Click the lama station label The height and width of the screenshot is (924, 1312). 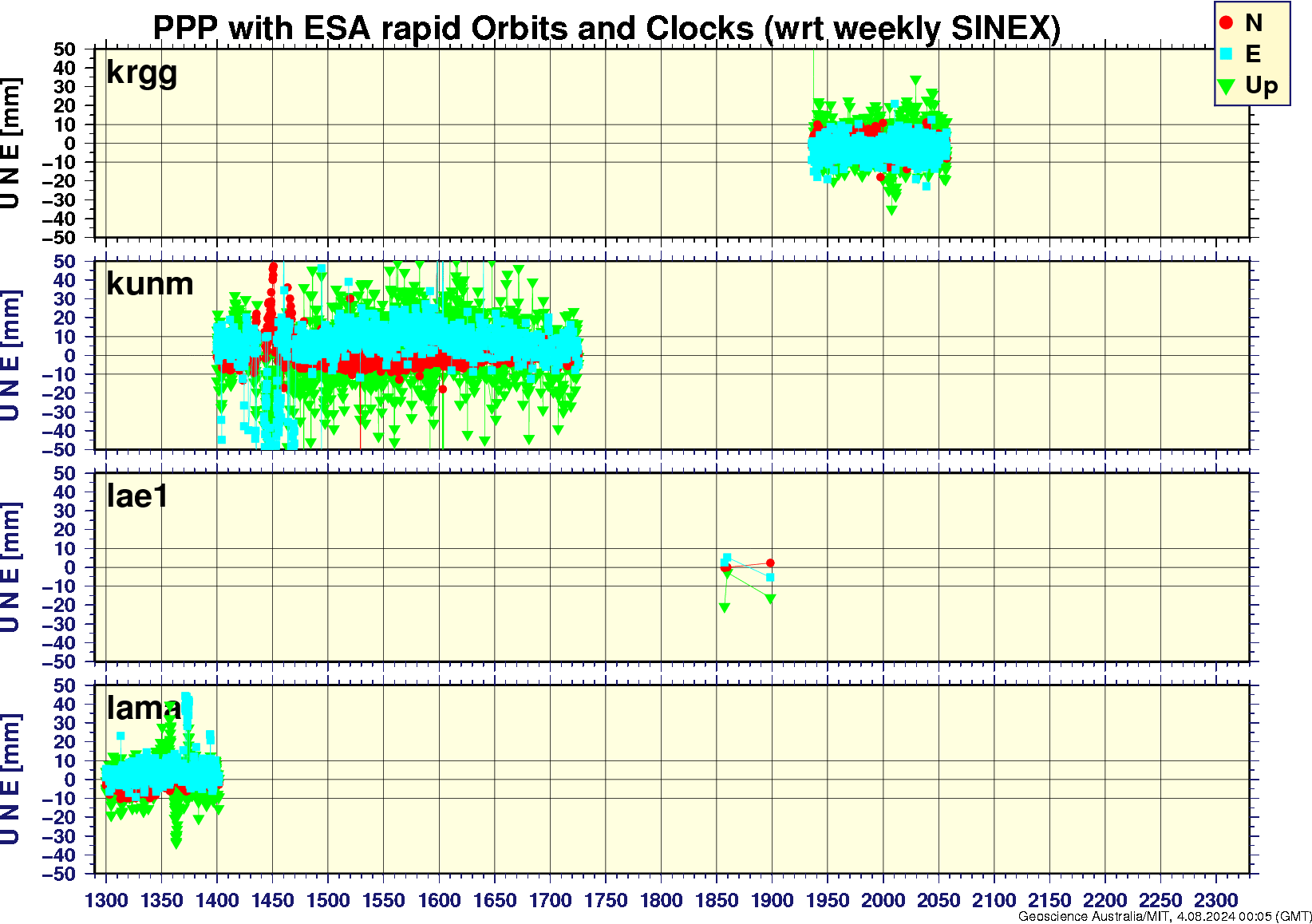[144, 708]
